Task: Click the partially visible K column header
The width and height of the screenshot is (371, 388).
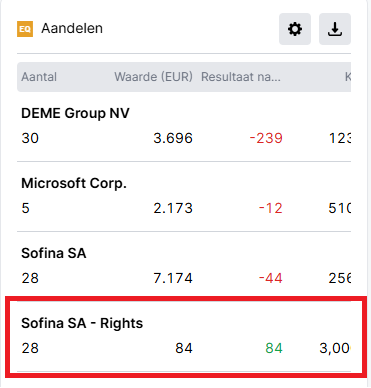Action: click(348, 77)
